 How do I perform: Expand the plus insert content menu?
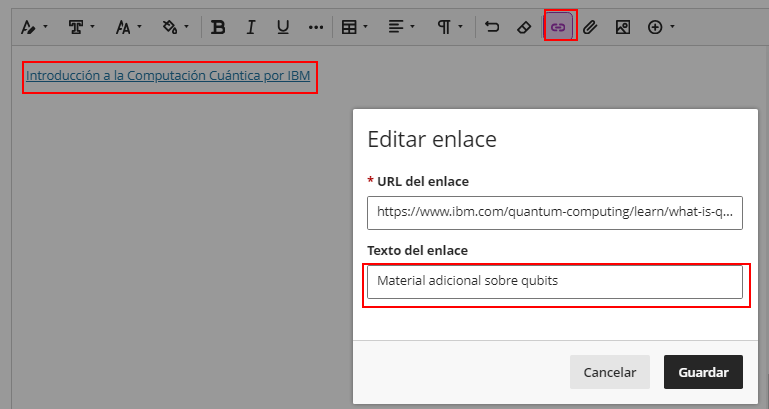[661, 27]
